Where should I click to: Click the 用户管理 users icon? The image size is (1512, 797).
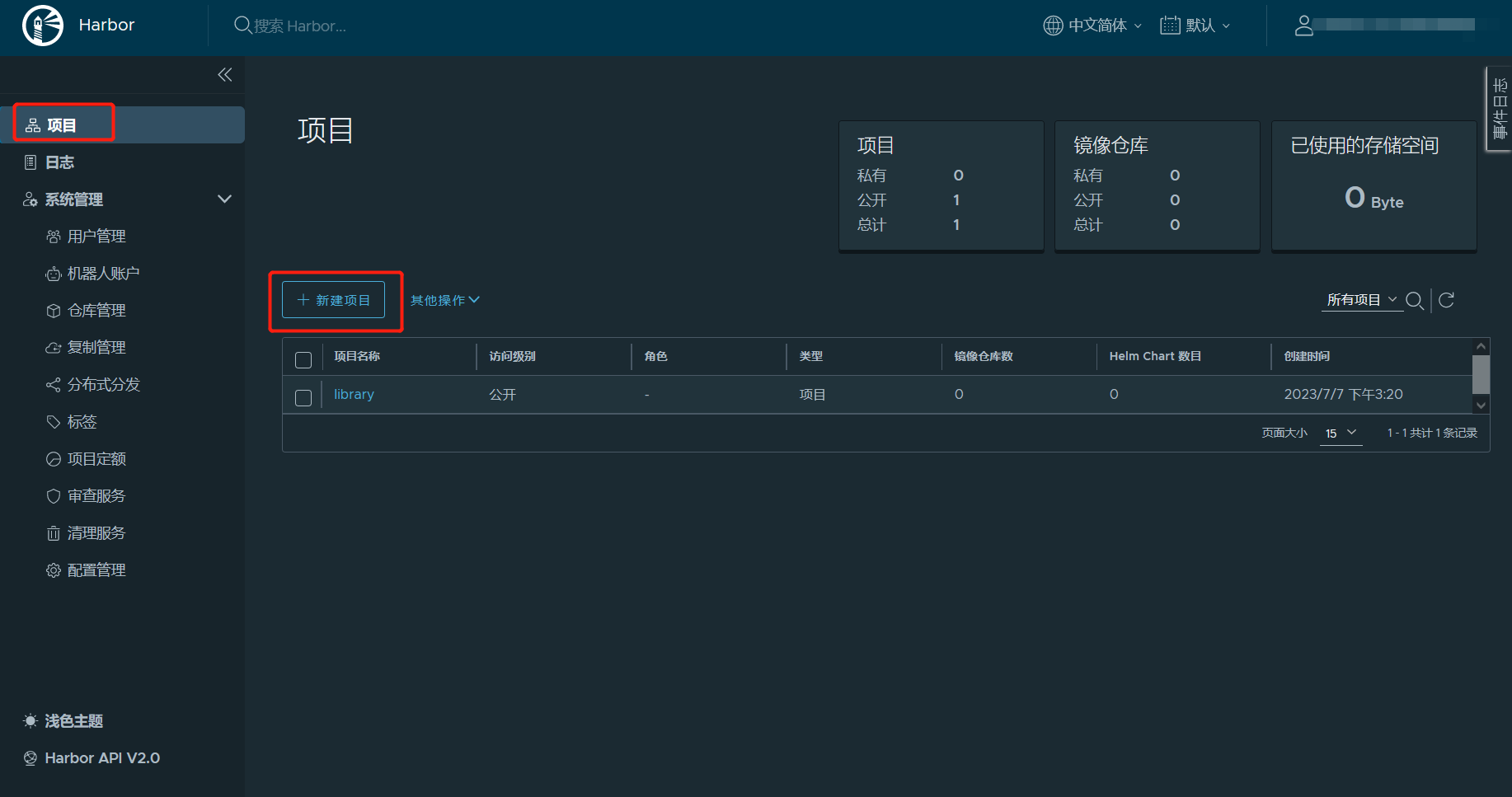tap(54, 237)
